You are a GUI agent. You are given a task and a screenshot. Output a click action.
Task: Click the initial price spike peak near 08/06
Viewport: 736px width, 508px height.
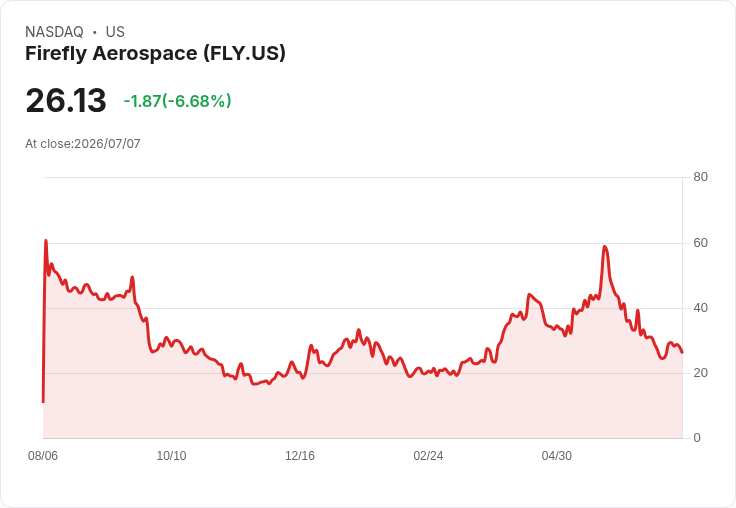(x=46, y=241)
